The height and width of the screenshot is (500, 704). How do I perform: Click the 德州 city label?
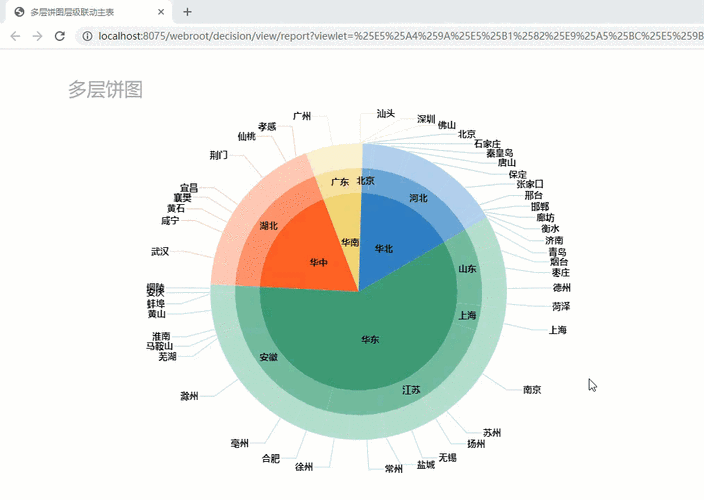click(x=562, y=288)
